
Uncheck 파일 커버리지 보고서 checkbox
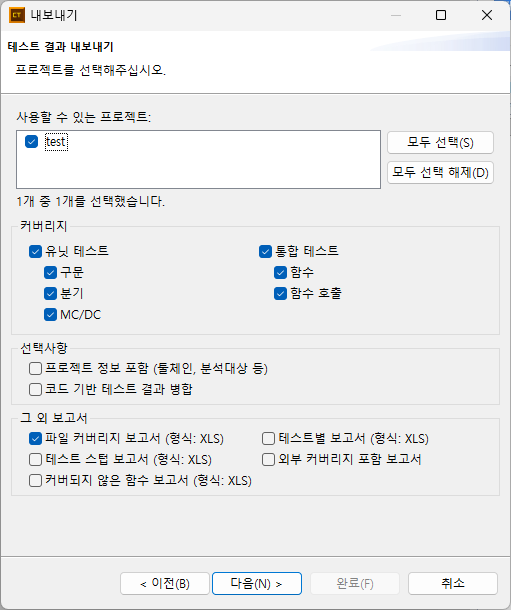(35, 439)
